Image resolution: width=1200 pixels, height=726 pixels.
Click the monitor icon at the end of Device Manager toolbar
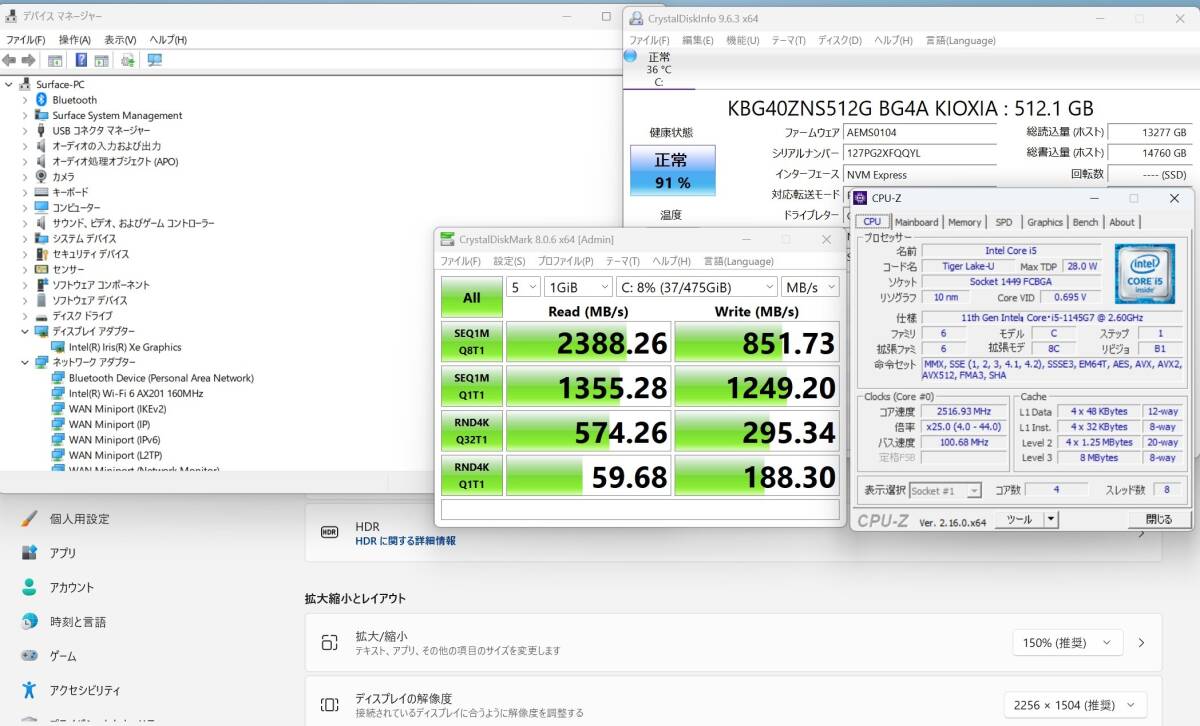pyautogui.click(x=153, y=60)
